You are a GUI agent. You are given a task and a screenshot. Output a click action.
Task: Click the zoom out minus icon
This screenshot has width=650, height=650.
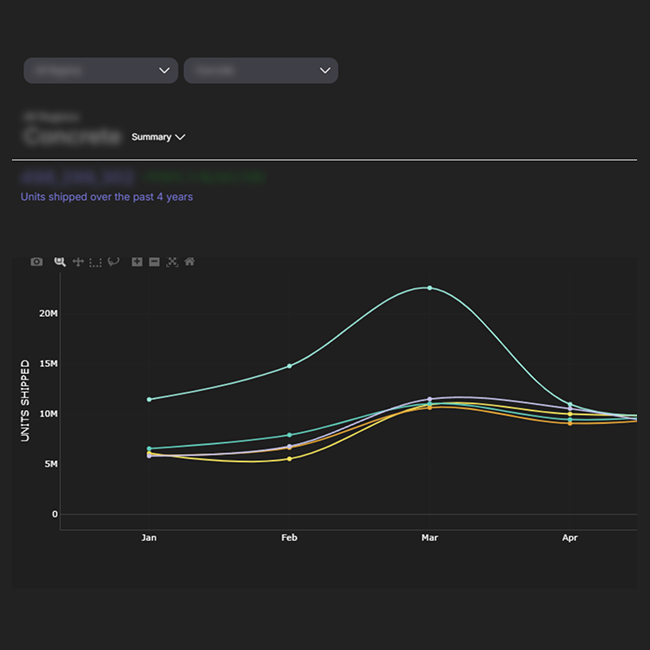(154, 262)
